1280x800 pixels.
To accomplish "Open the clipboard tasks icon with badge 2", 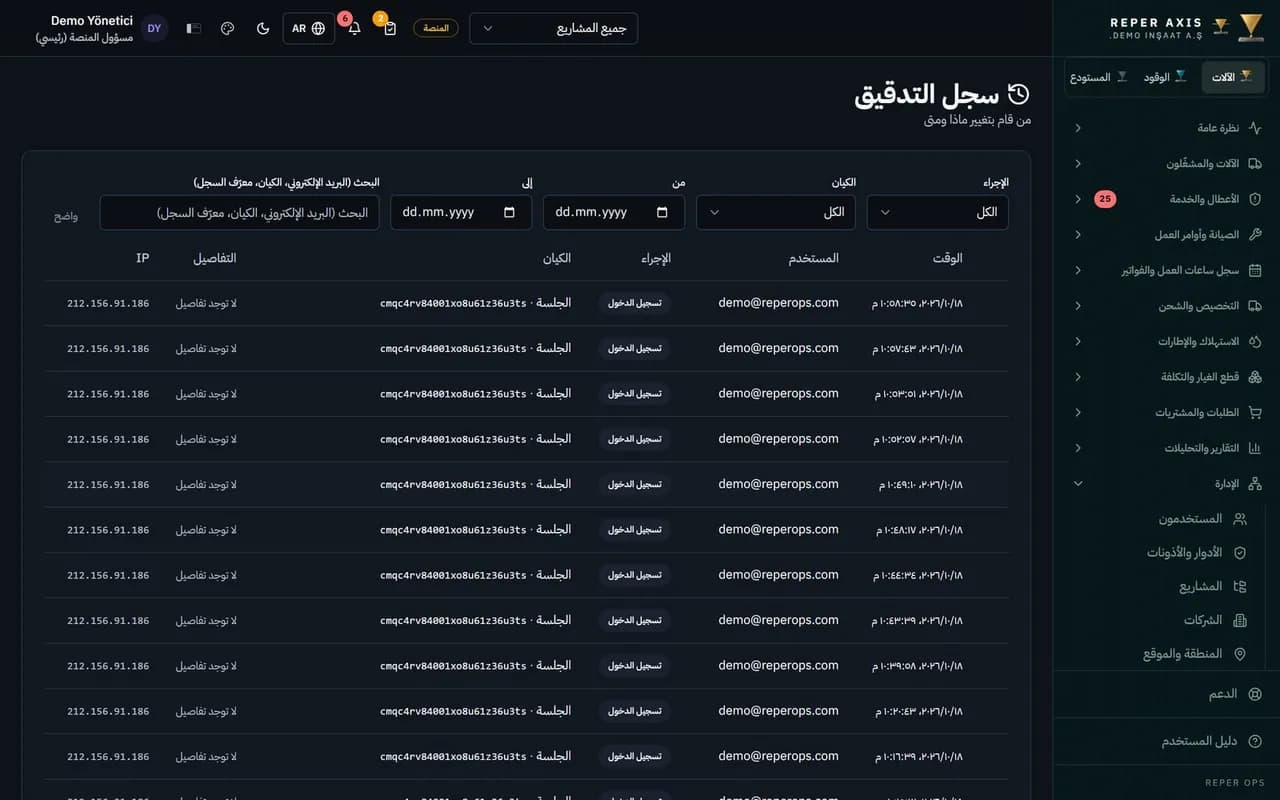I will 390,28.
